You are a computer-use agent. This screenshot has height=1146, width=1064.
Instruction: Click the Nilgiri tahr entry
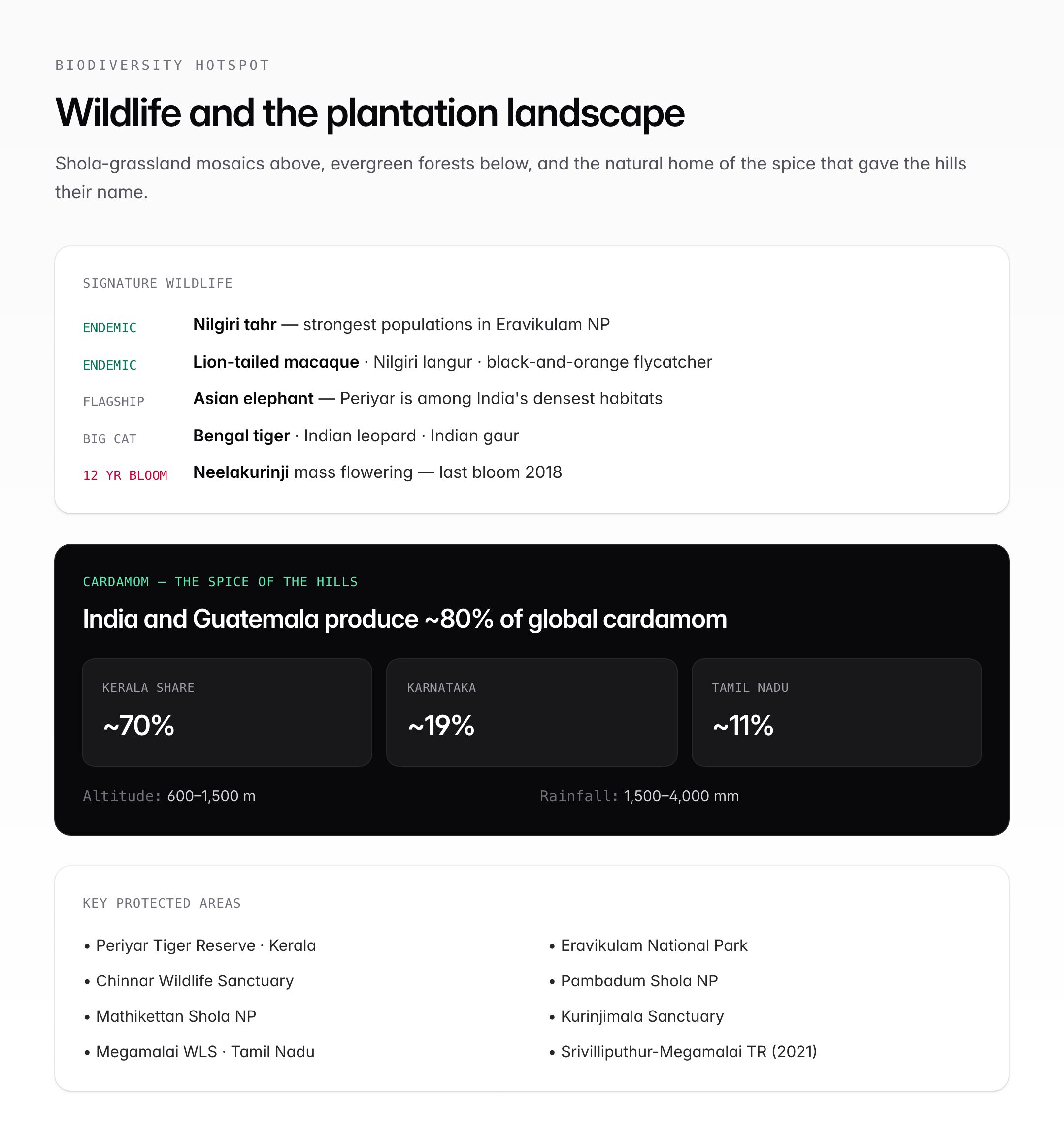[401, 325]
